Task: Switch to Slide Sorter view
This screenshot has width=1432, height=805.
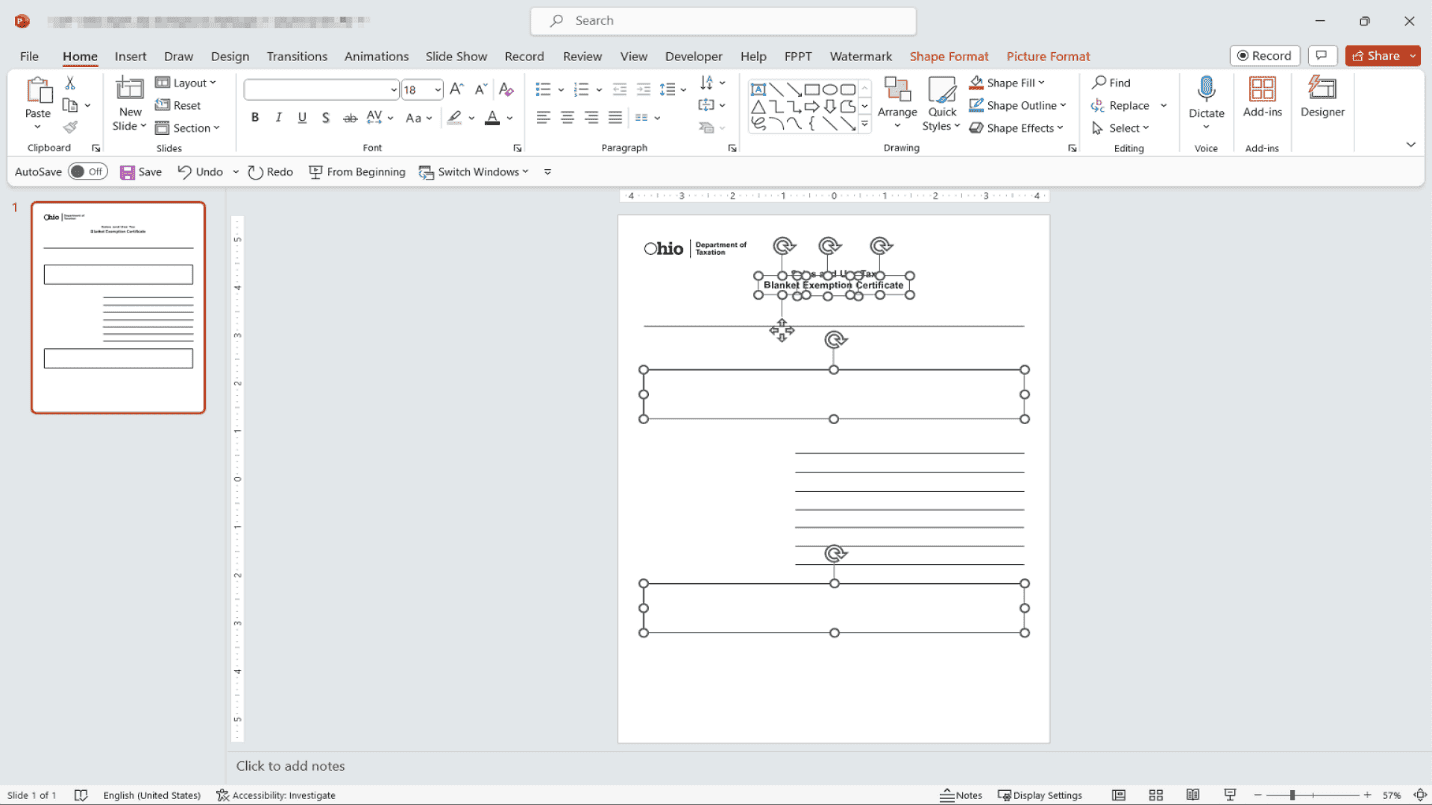Action: [1155, 795]
